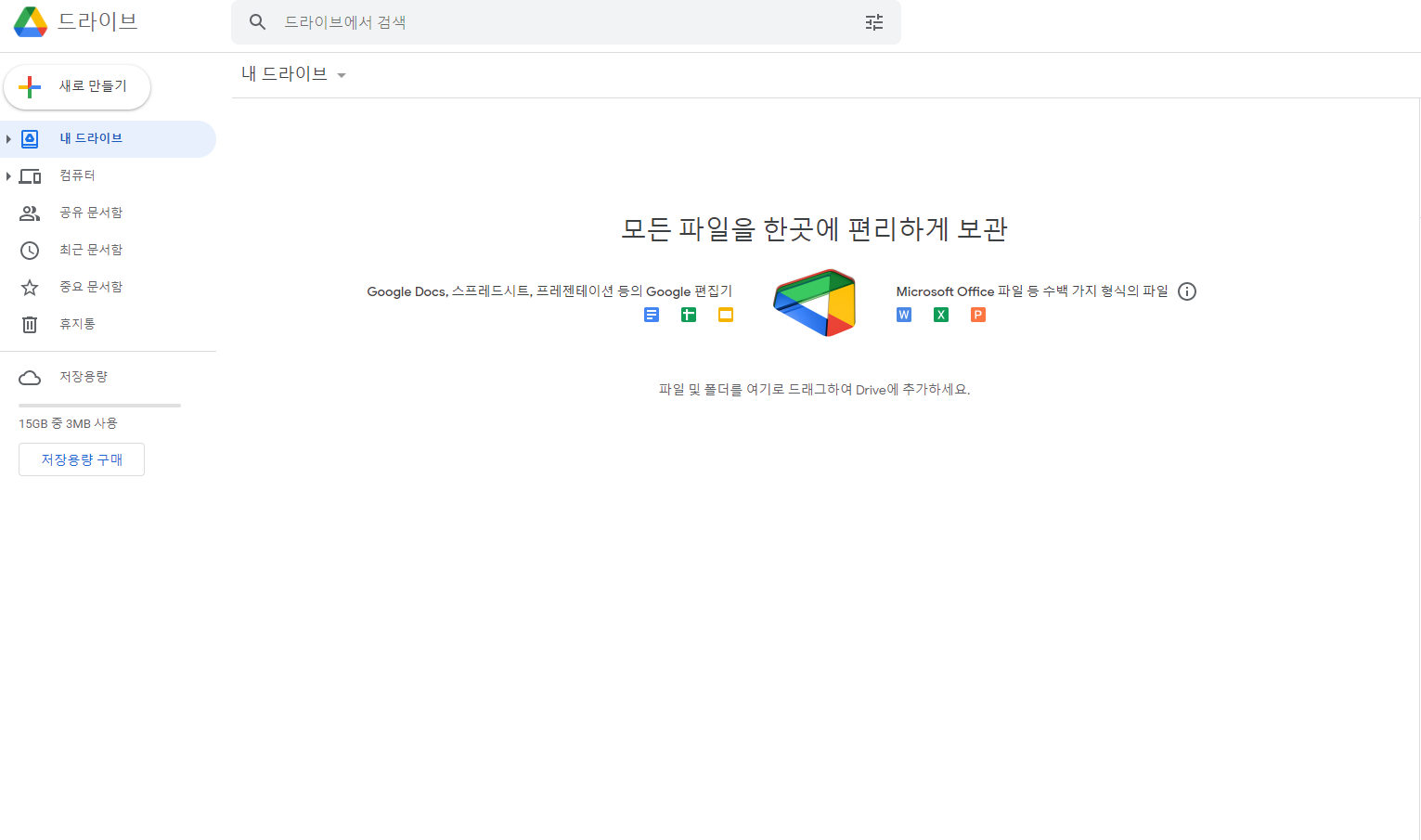Open 컴퓨터 in the sidebar
1421x840 pixels.
pyautogui.click(x=108, y=175)
